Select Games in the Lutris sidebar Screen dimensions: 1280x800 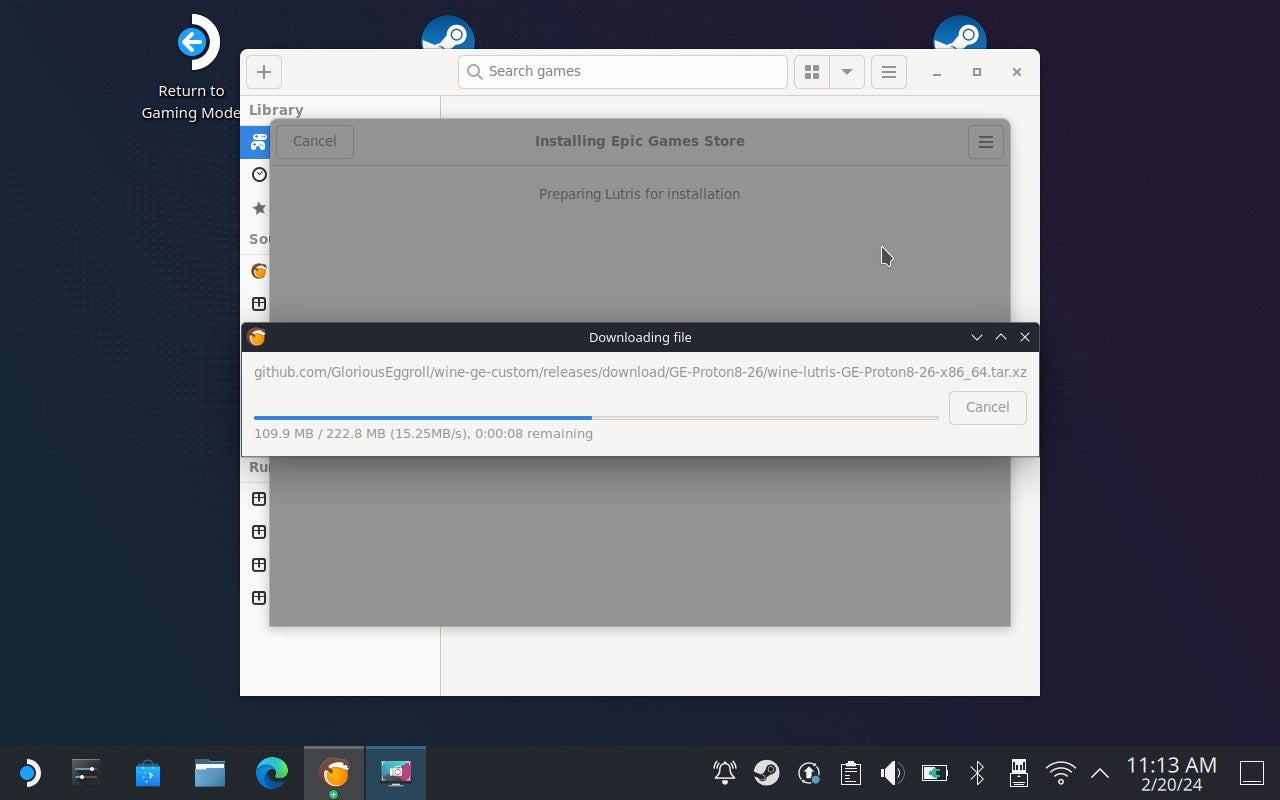pos(258,141)
